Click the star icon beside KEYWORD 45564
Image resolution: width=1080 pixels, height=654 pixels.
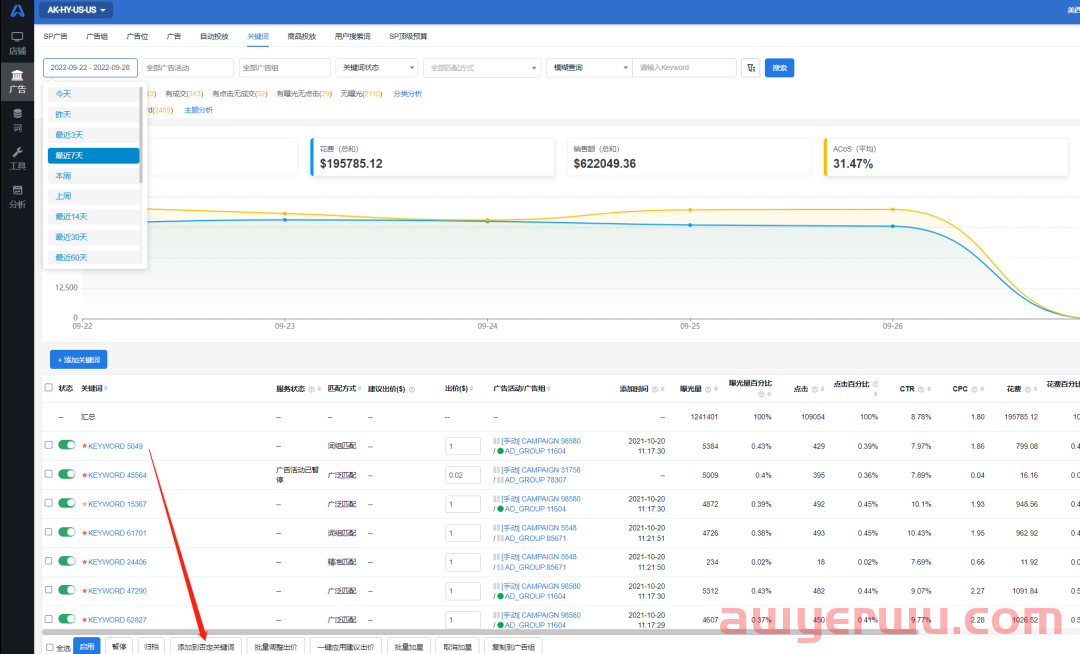click(85, 475)
